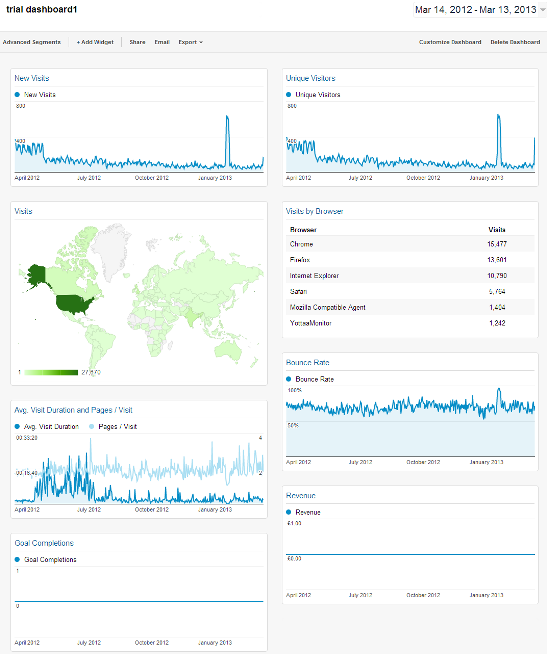Click the Safari row in browser table
Screen dimensions: 547x654
[410, 292]
